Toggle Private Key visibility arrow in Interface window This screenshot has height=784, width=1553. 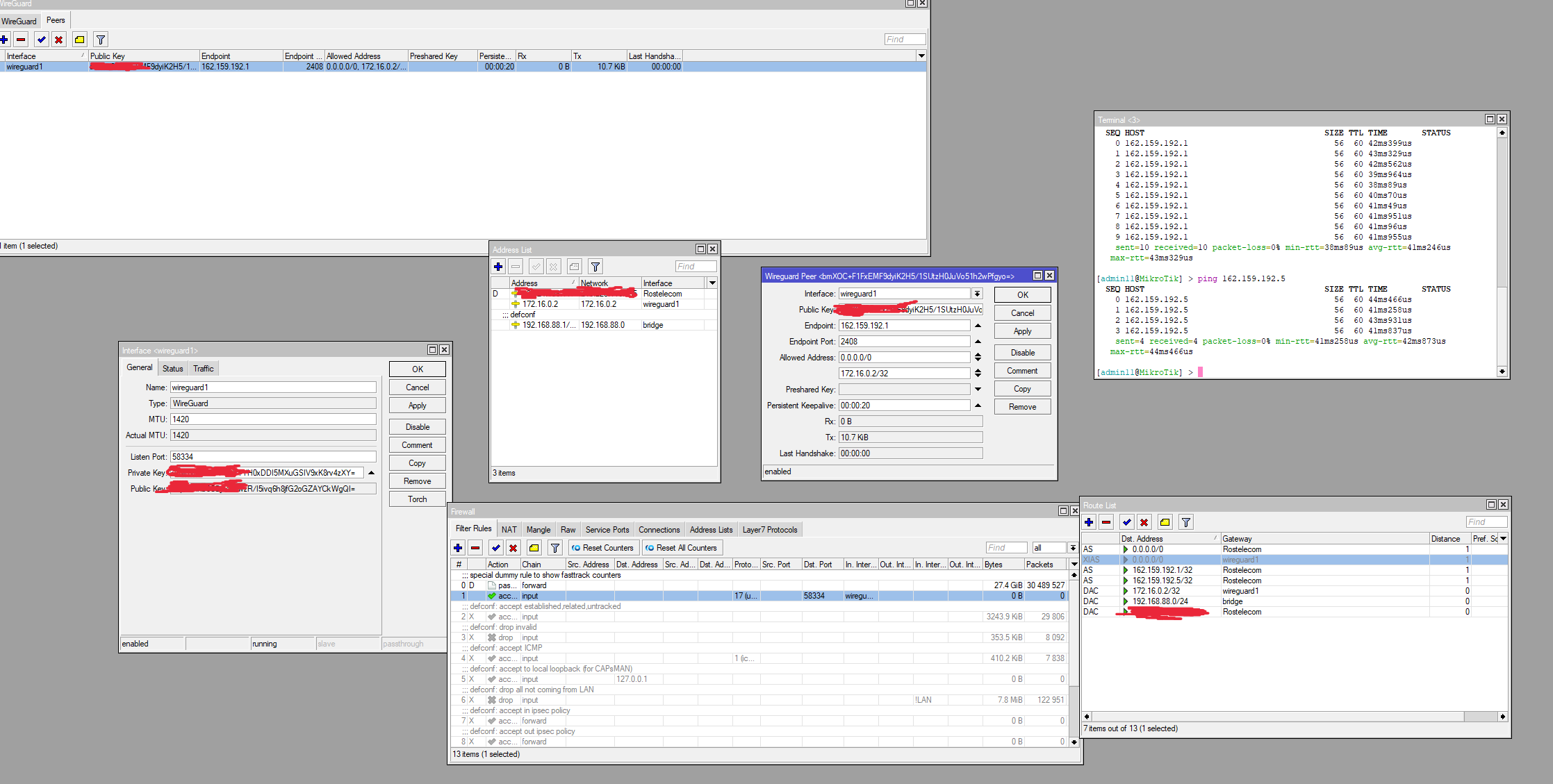tap(371, 473)
